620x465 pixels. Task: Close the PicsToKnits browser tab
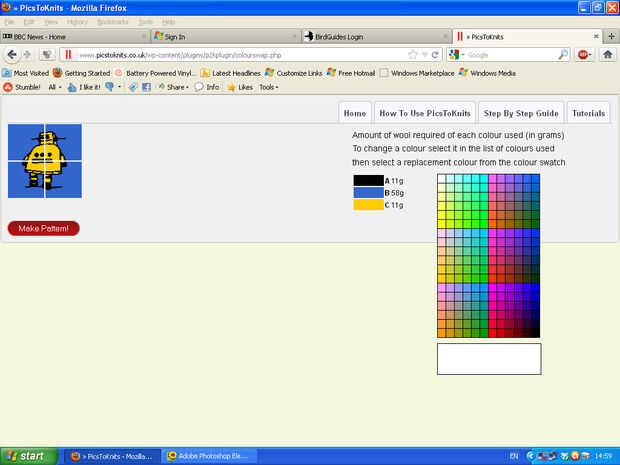(x=596, y=36)
